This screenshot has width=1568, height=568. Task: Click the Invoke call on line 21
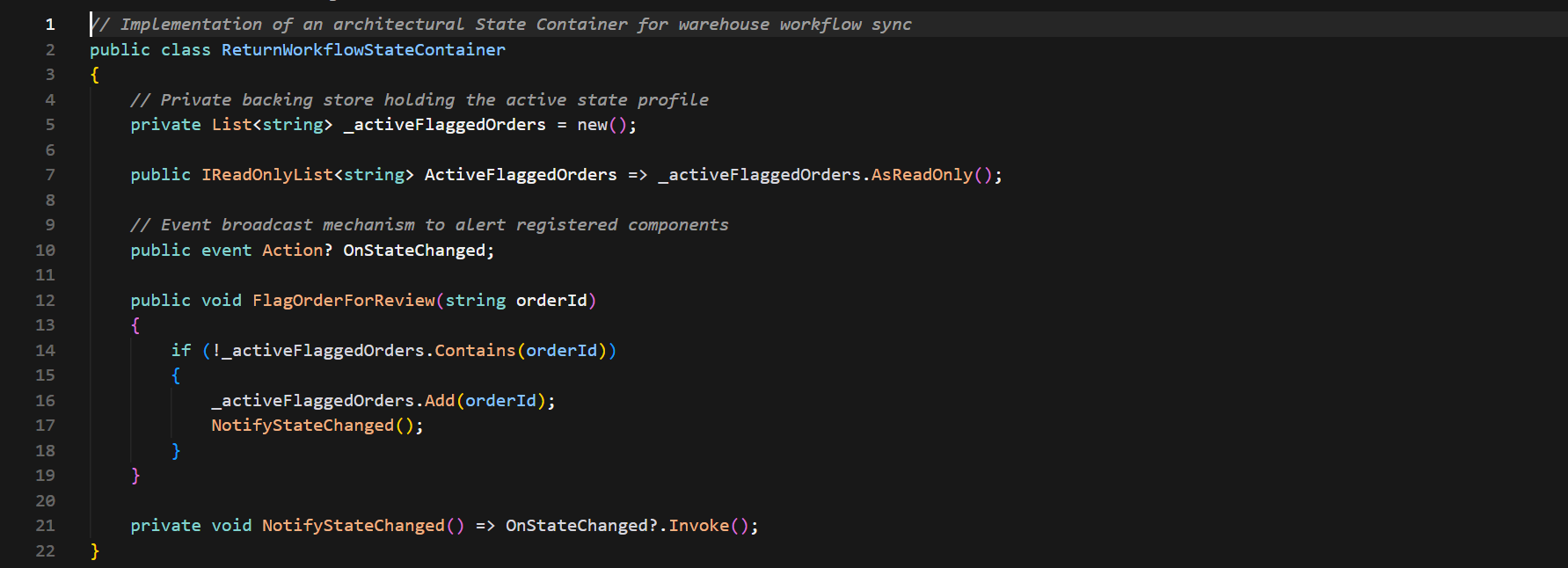coord(699,526)
